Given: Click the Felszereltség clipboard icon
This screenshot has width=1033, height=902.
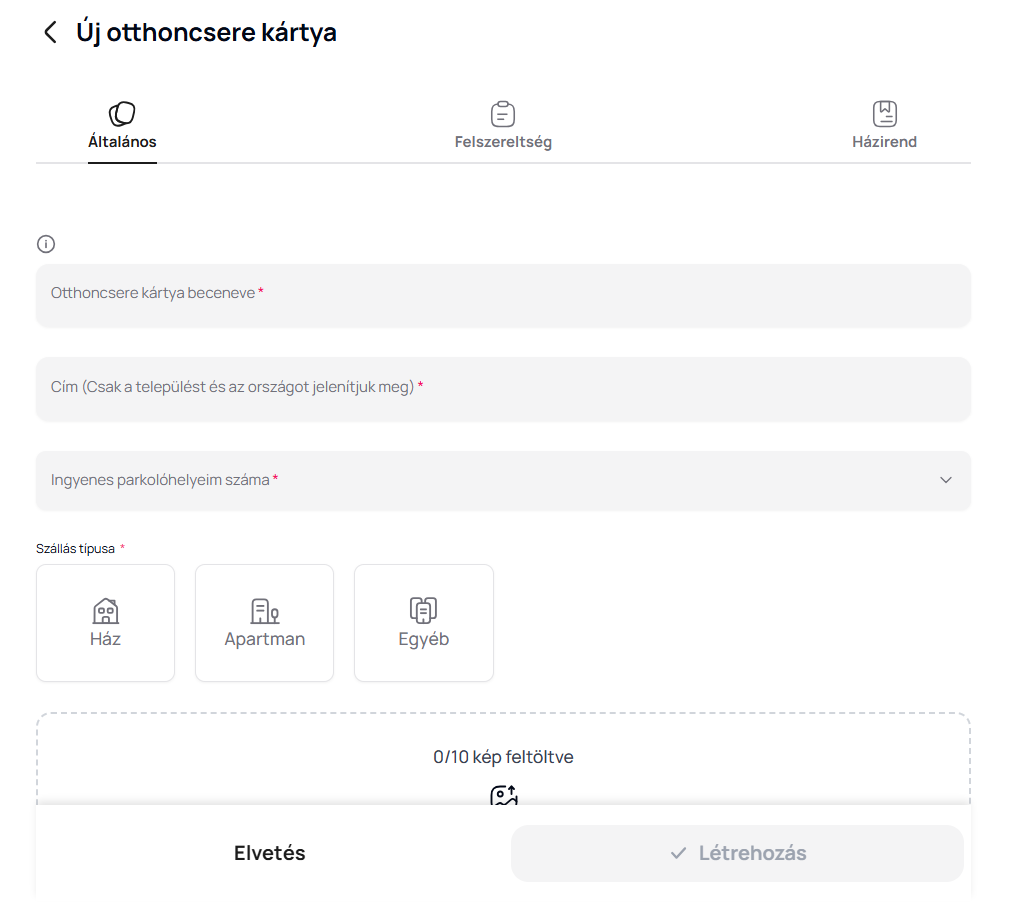Looking at the screenshot, I should click(x=503, y=114).
